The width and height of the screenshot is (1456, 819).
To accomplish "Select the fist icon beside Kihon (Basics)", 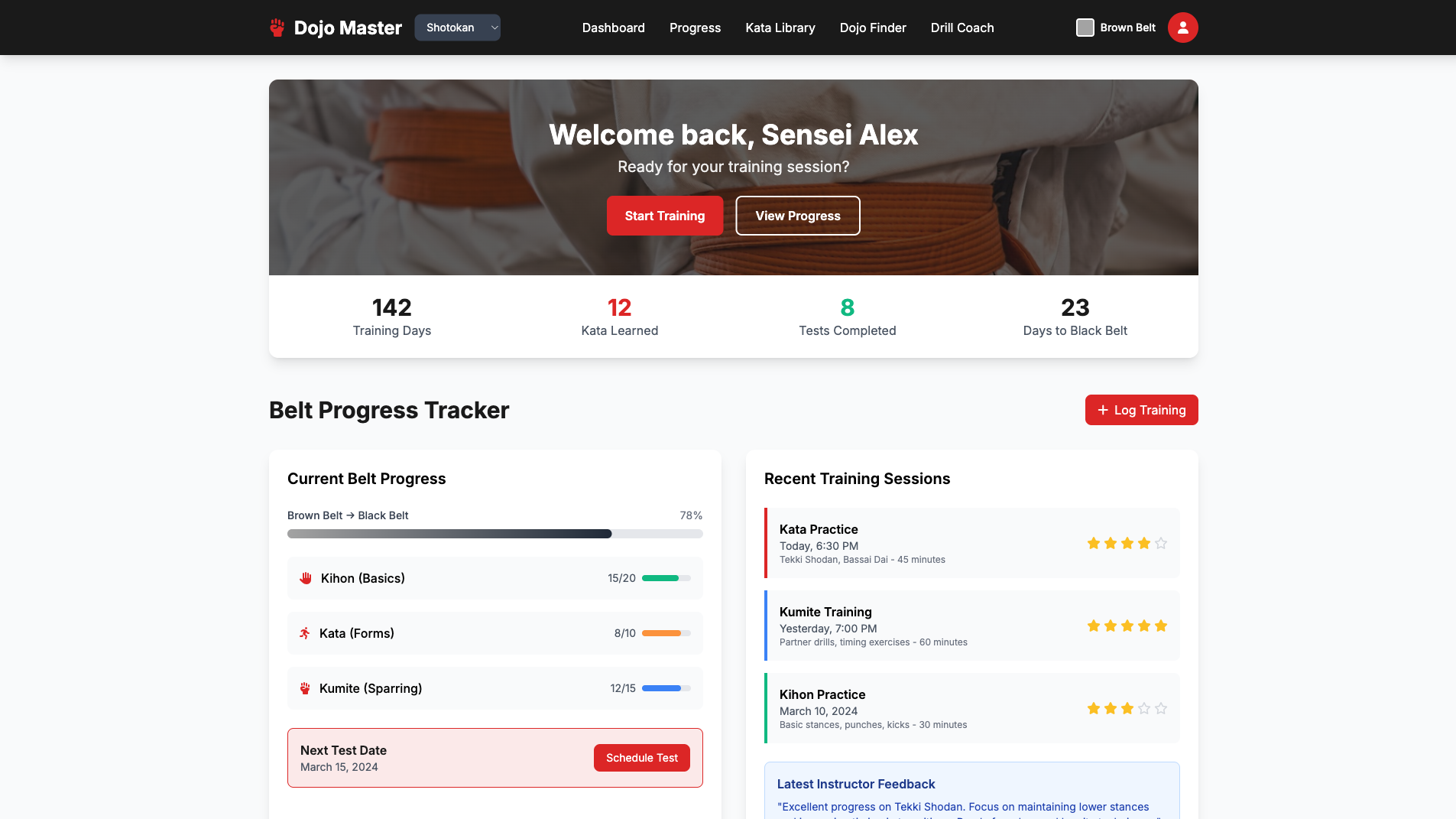I will [x=305, y=578].
